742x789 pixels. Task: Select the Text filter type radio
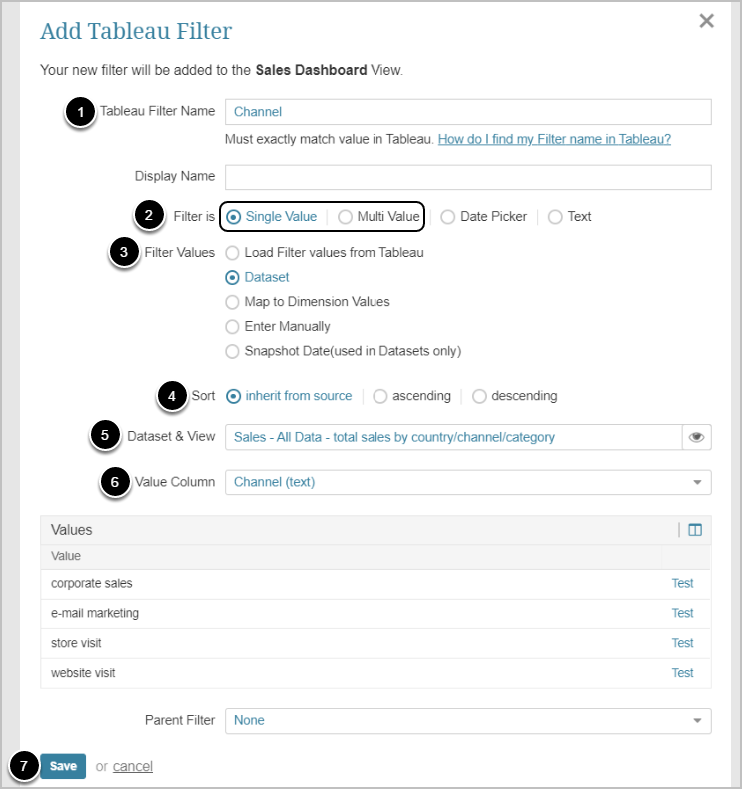click(x=555, y=216)
